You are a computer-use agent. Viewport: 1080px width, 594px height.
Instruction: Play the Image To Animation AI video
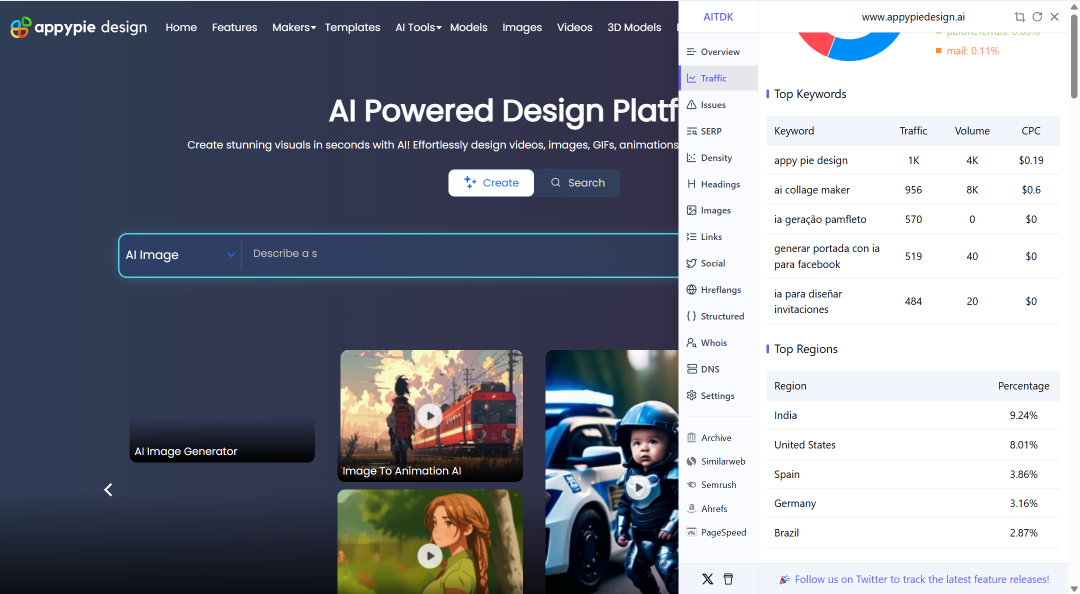click(x=430, y=416)
